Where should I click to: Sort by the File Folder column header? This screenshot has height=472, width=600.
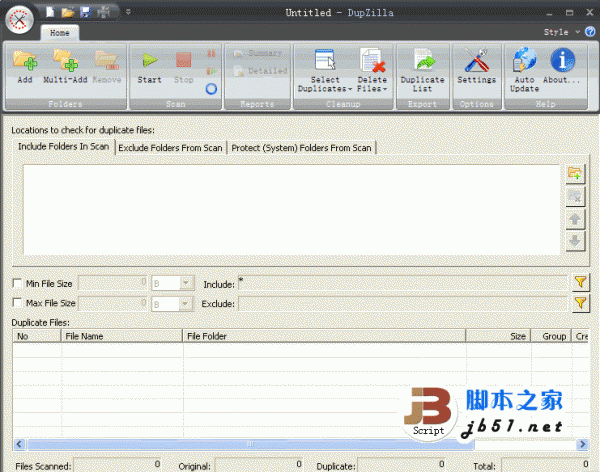(324, 336)
